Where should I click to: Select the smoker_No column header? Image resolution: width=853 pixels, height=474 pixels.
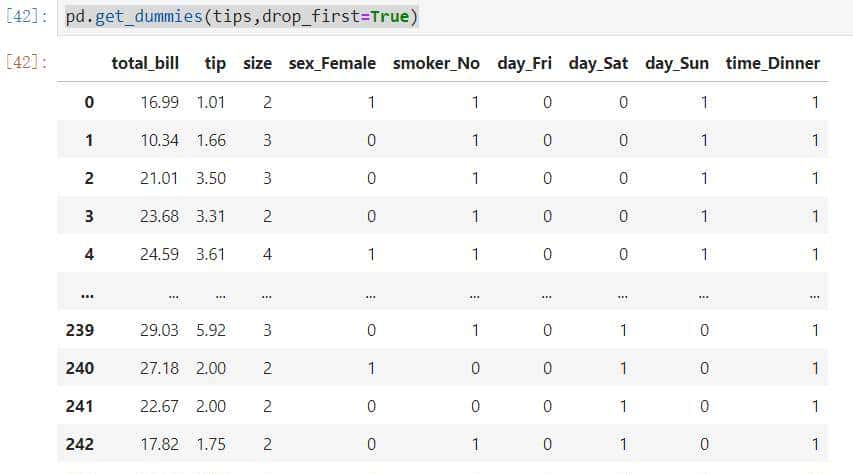436,63
